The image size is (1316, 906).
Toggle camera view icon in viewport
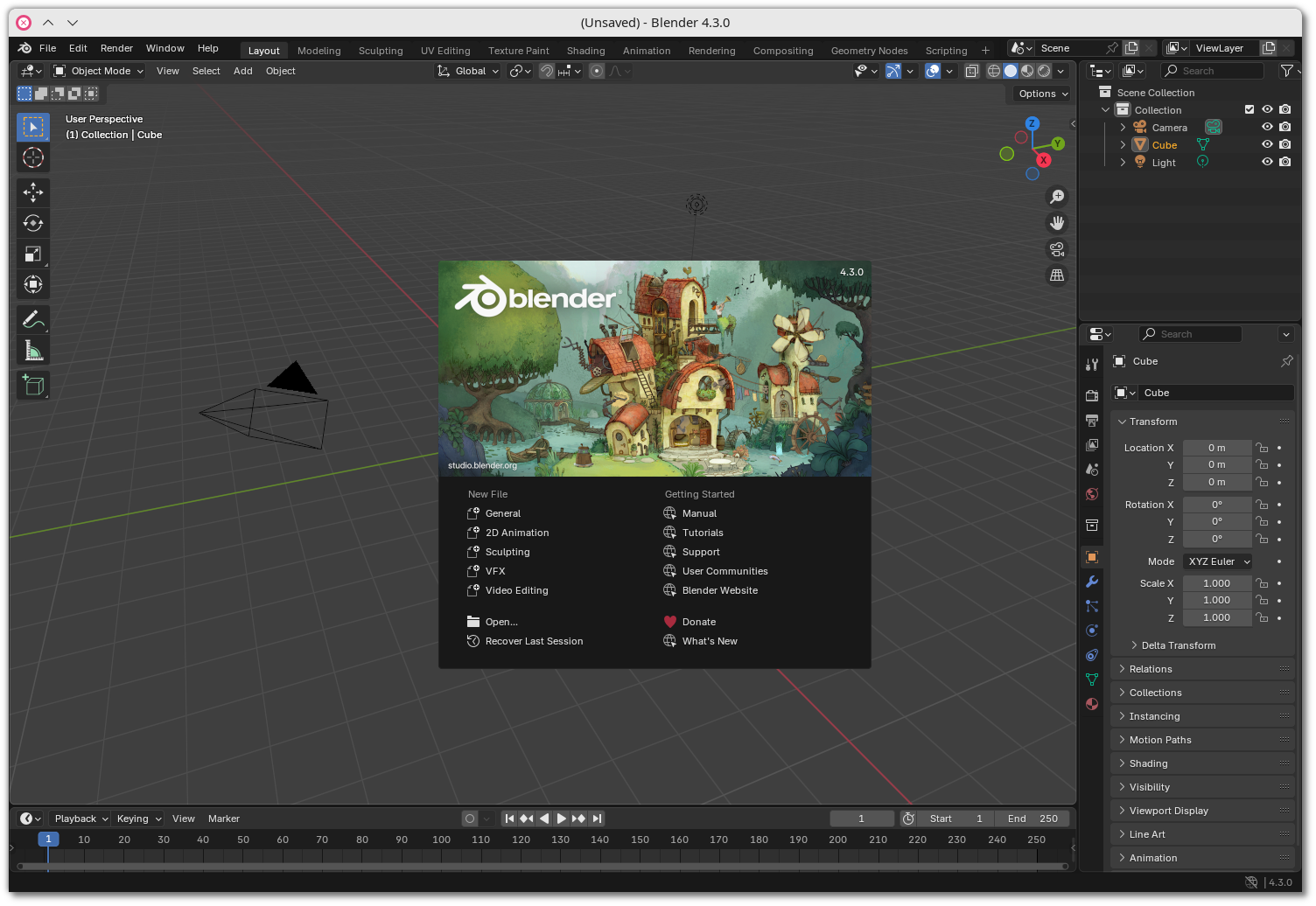tap(1057, 249)
